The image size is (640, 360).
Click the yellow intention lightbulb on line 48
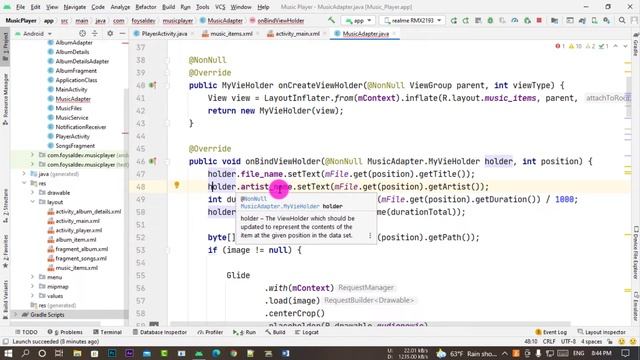point(177,185)
